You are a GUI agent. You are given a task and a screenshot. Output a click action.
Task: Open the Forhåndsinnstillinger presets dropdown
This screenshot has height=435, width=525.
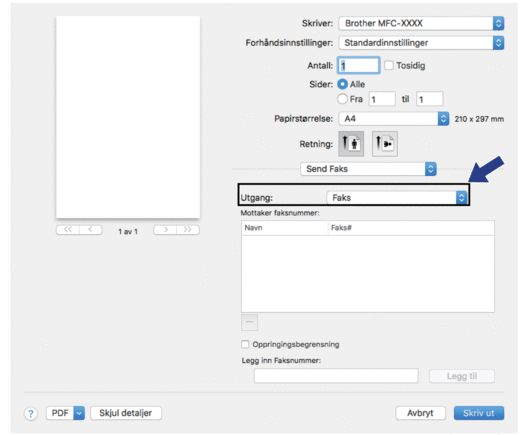tap(421, 43)
